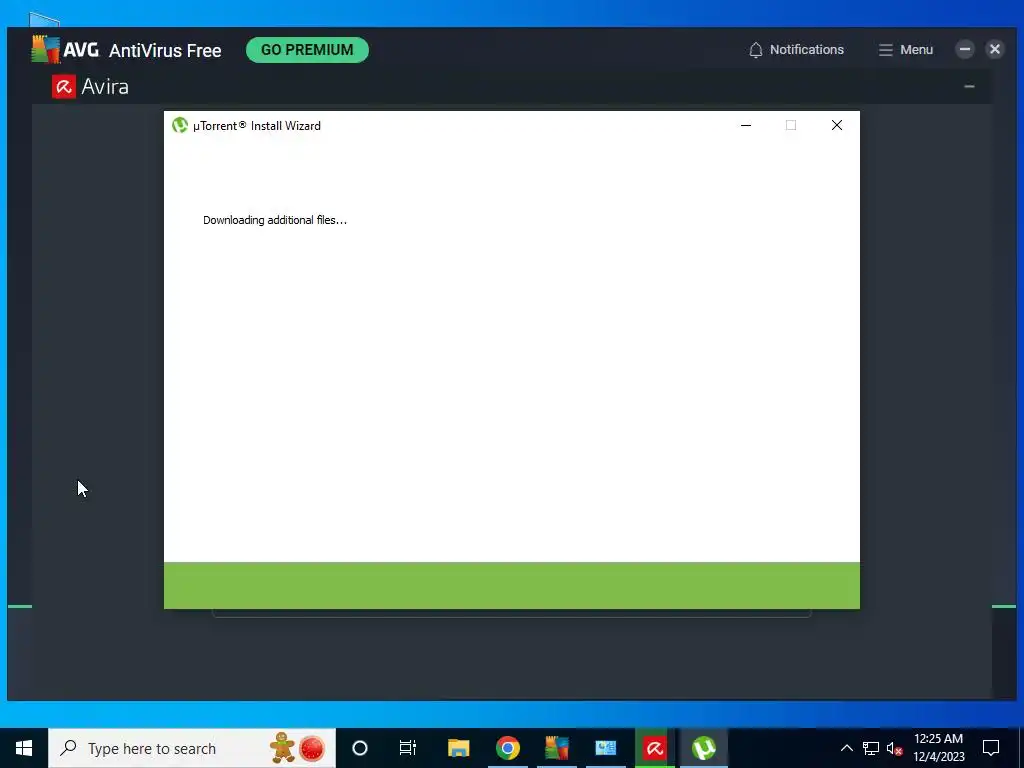Image resolution: width=1024 pixels, height=768 pixels.
Task: Close the µTorrent Install Wizard
Action: [x=837, y=125]
